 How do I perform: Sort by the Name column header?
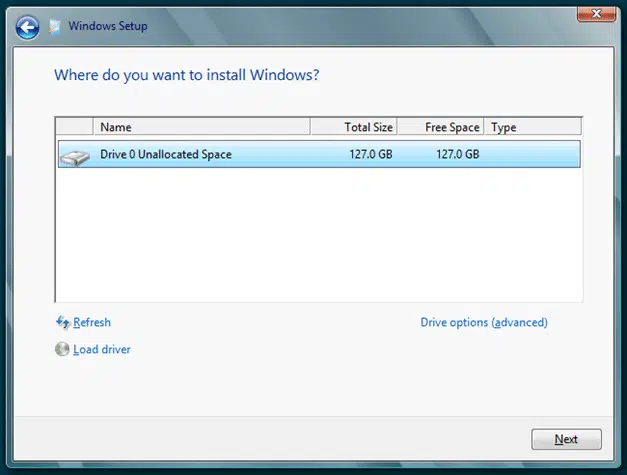pyautogui.click(x=202, y=127)
